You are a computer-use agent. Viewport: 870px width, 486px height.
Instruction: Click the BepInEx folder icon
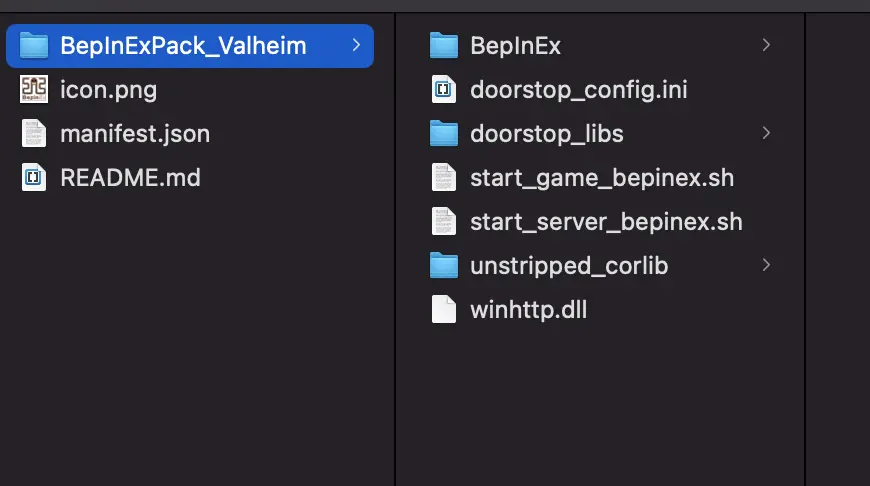pyautogui.click(x=444, y=45)
